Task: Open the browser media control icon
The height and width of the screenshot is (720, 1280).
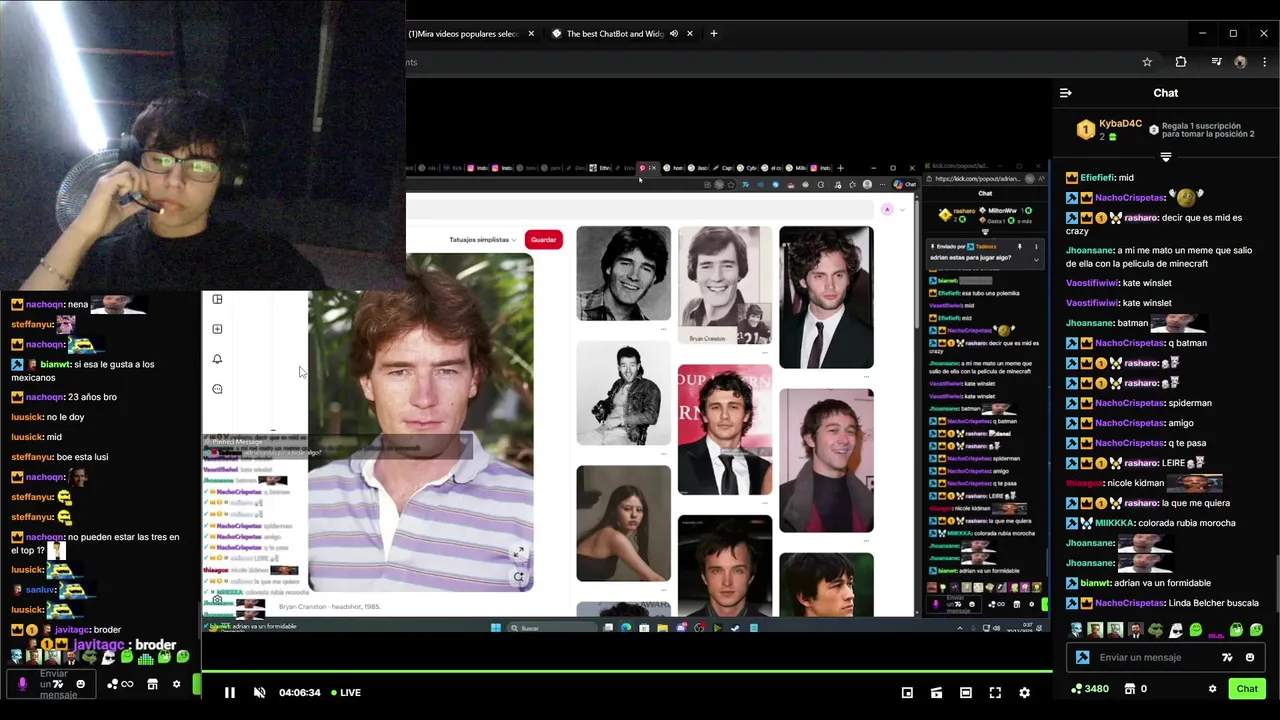Action: coord(1216,62)
